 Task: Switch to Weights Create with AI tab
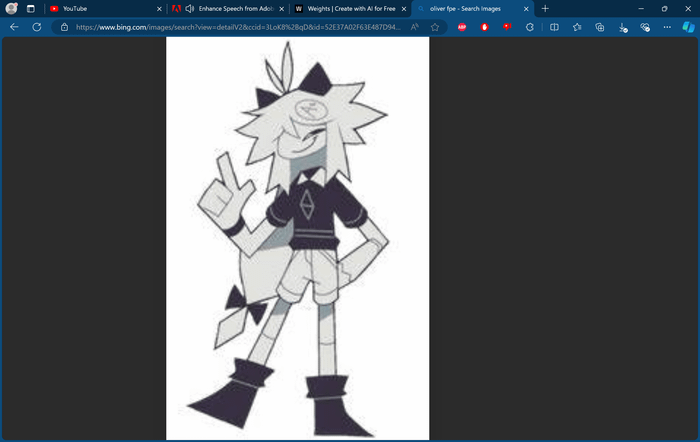pos(351,8)
